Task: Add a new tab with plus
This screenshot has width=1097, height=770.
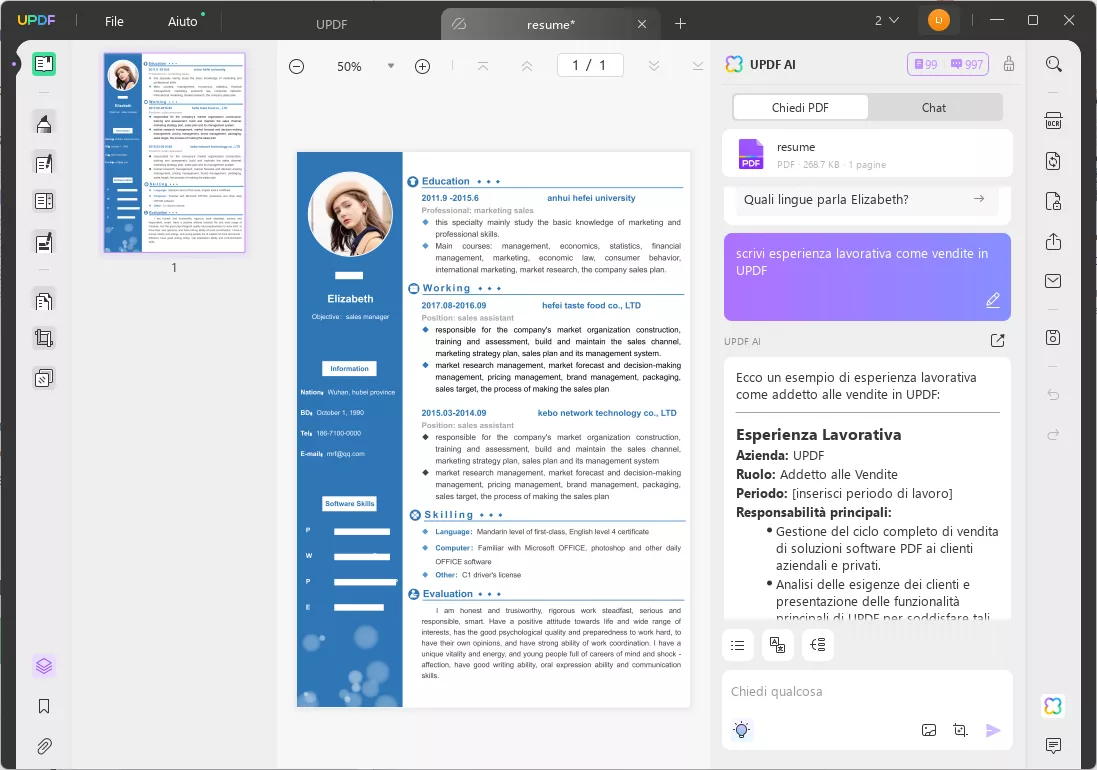Action: (x=680, y=24)
